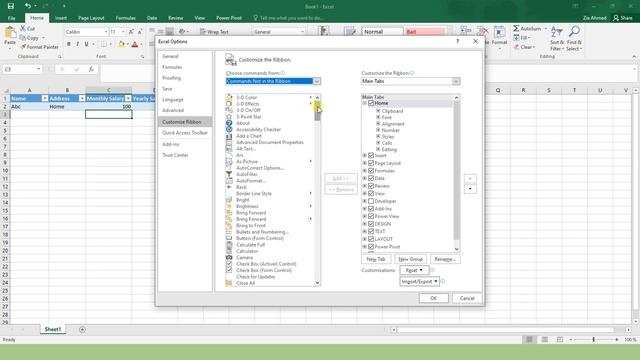Uncheck the Power Pivot checkbox
The image size is (640, 360).
[371, 247]
